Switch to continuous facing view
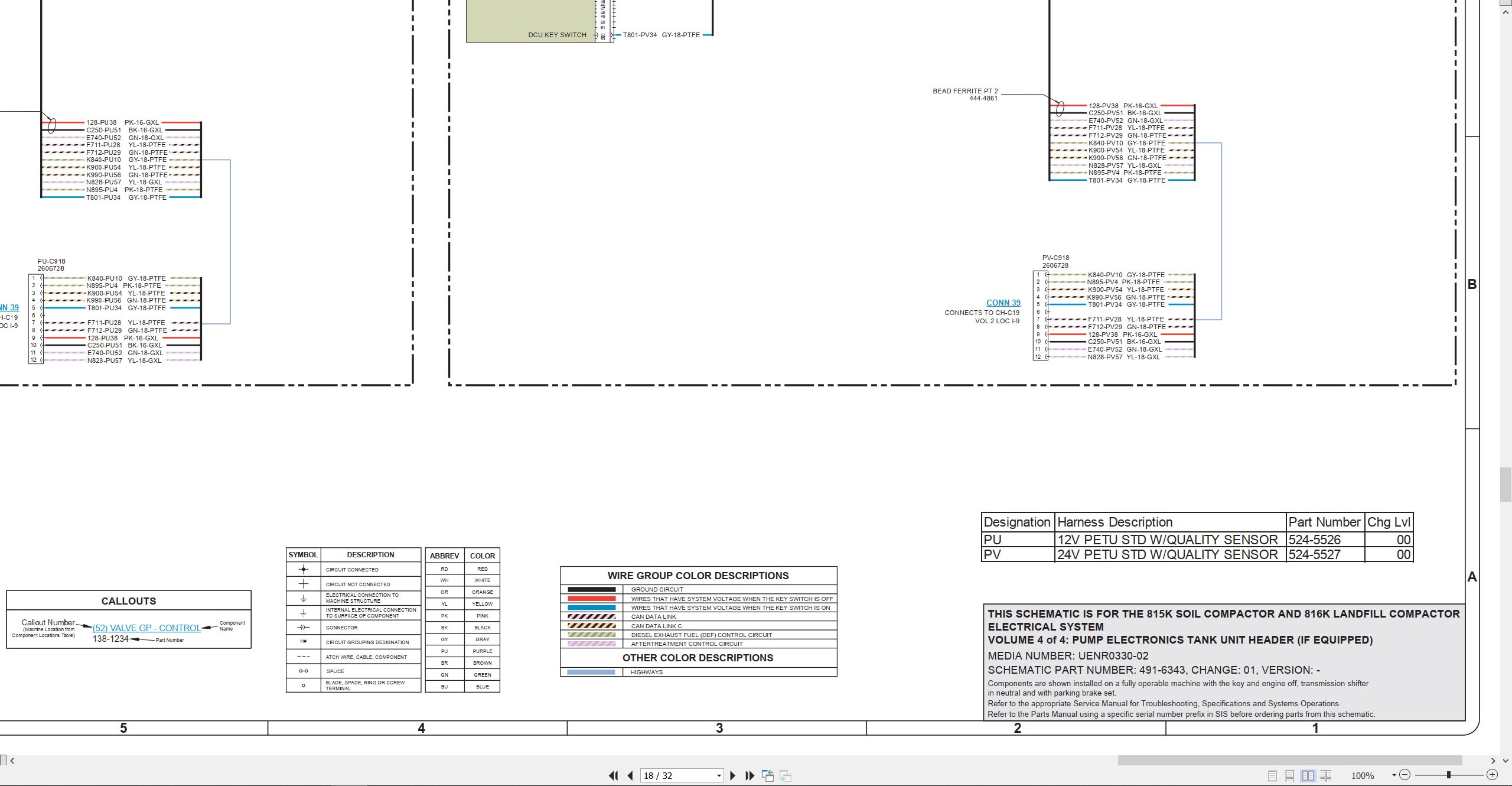The image size is (1512, 786). pyautogui.click(x=1326, y=775)
